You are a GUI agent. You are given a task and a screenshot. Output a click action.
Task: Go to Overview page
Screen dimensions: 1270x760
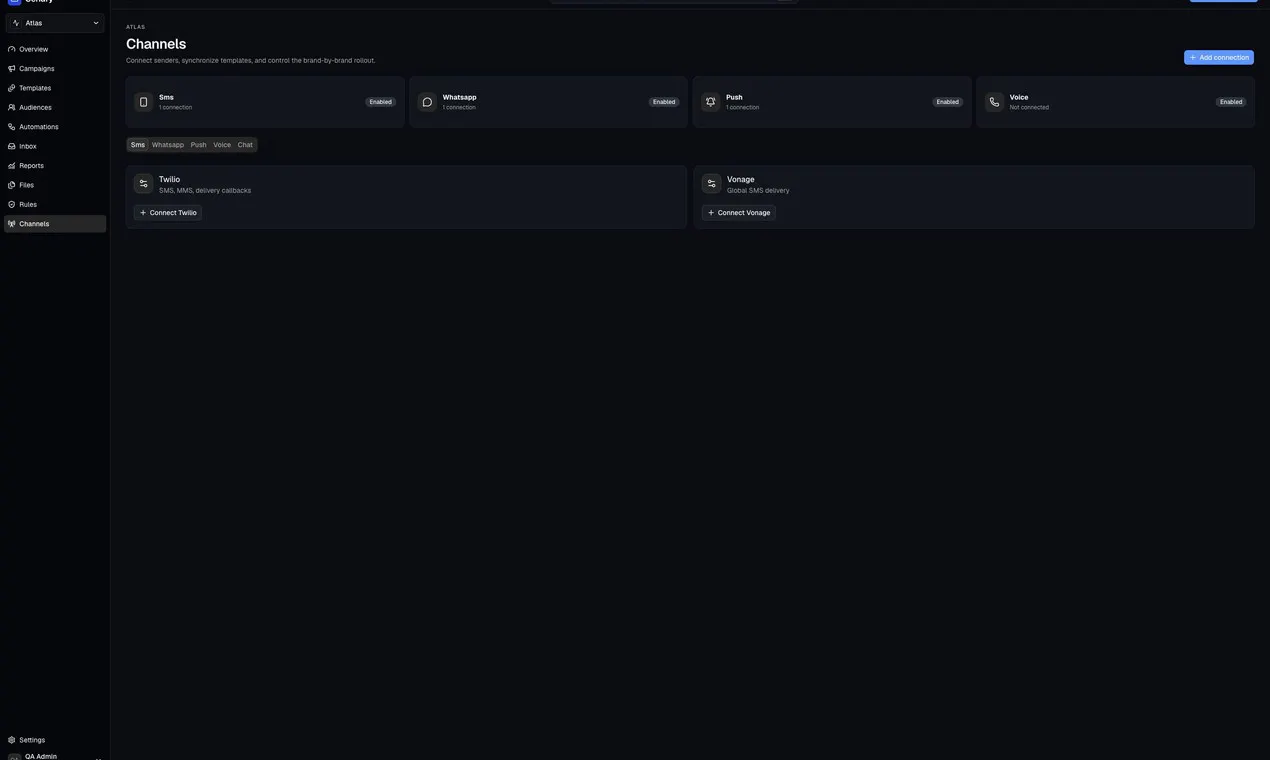[x=55, y=49]
